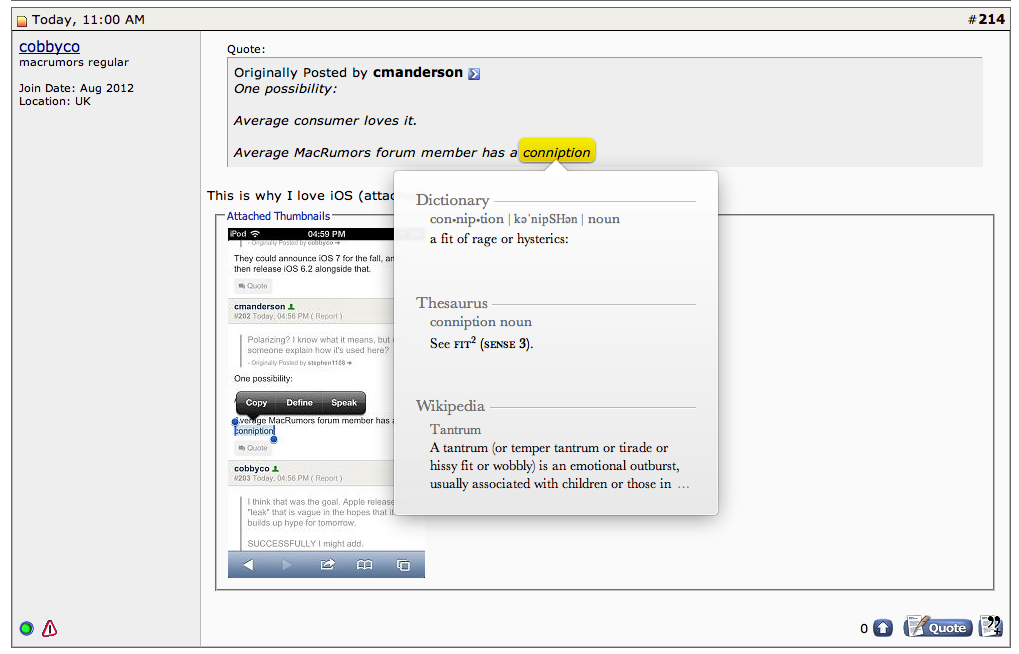Click the Attached Thumbnails label

(278, 216)
